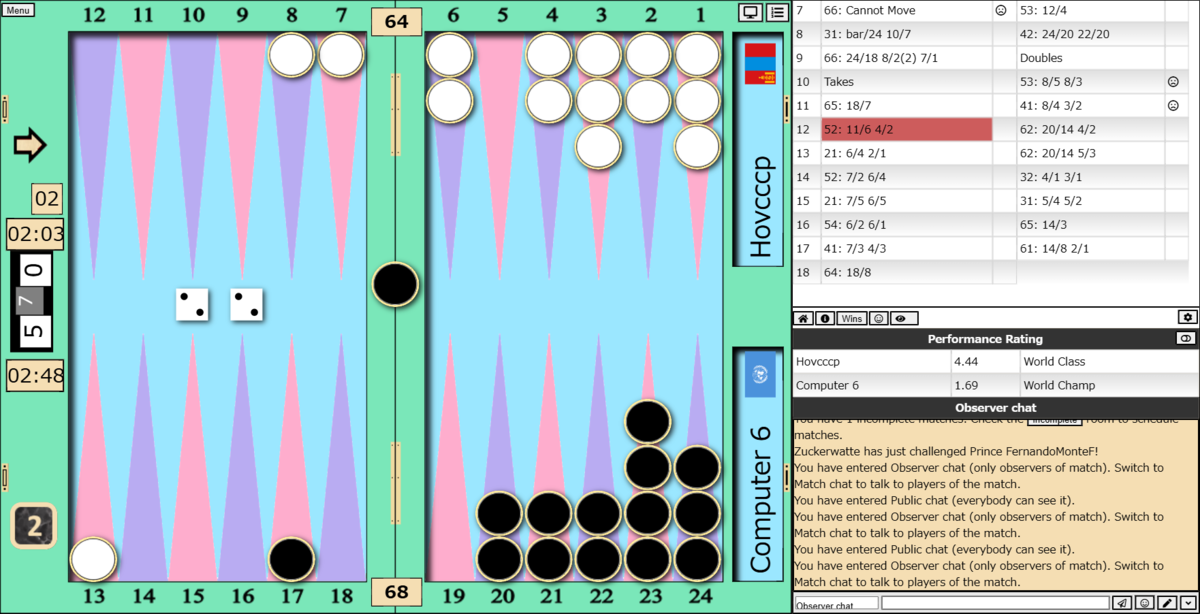This screenshot has width=1200, height=614.
Task: Click the yellow turn indicator arrow
Action: point(29,145)
